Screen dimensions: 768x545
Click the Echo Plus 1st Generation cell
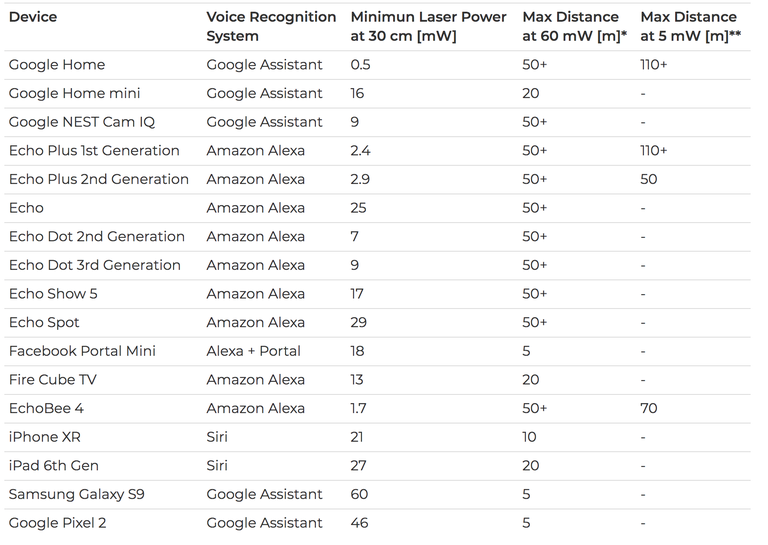coord(94,150)
